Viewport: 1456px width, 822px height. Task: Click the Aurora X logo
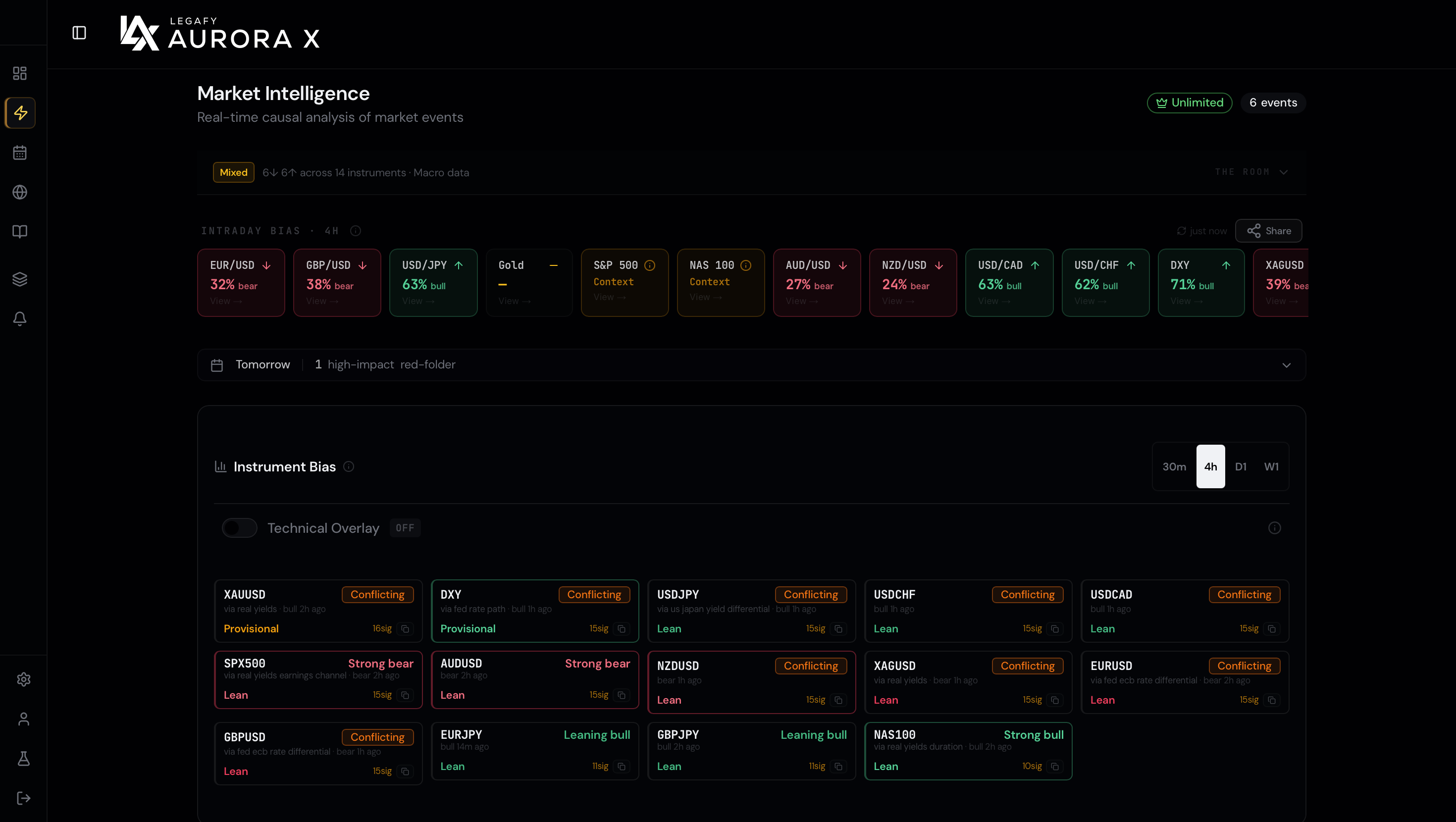[x=220, y=33]
